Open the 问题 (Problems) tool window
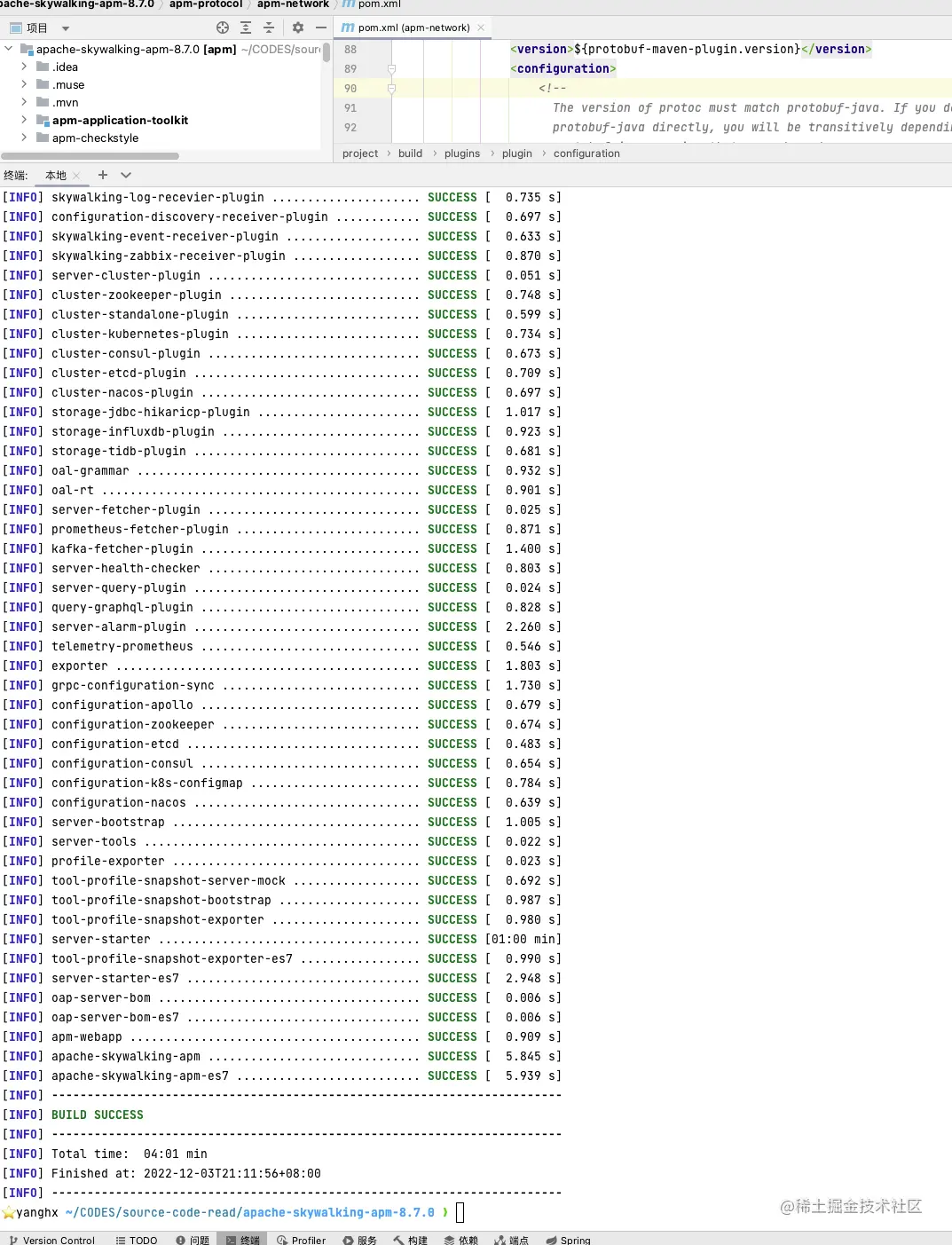This screenshot has width=952, height=1245. pyautogui.click(x=193, y=1240)
